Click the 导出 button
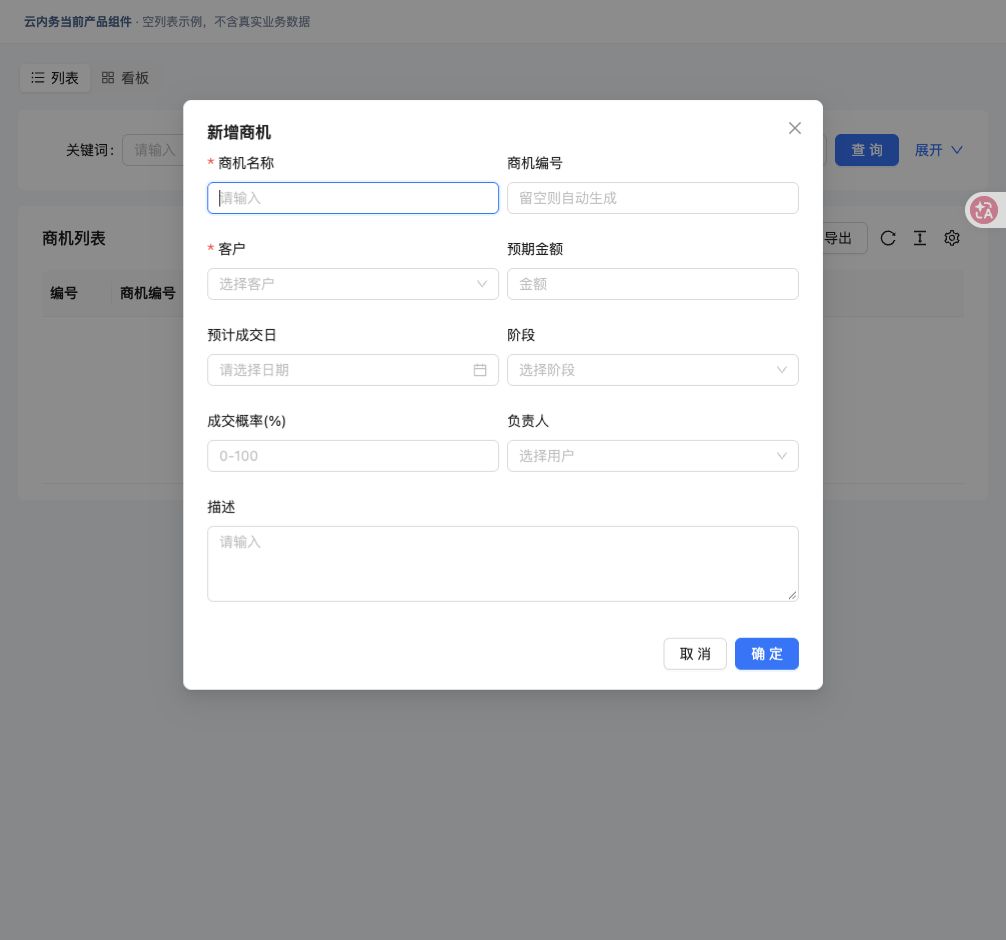Image resolution: width=1006 pixels, height=940 pixels. 845,238
